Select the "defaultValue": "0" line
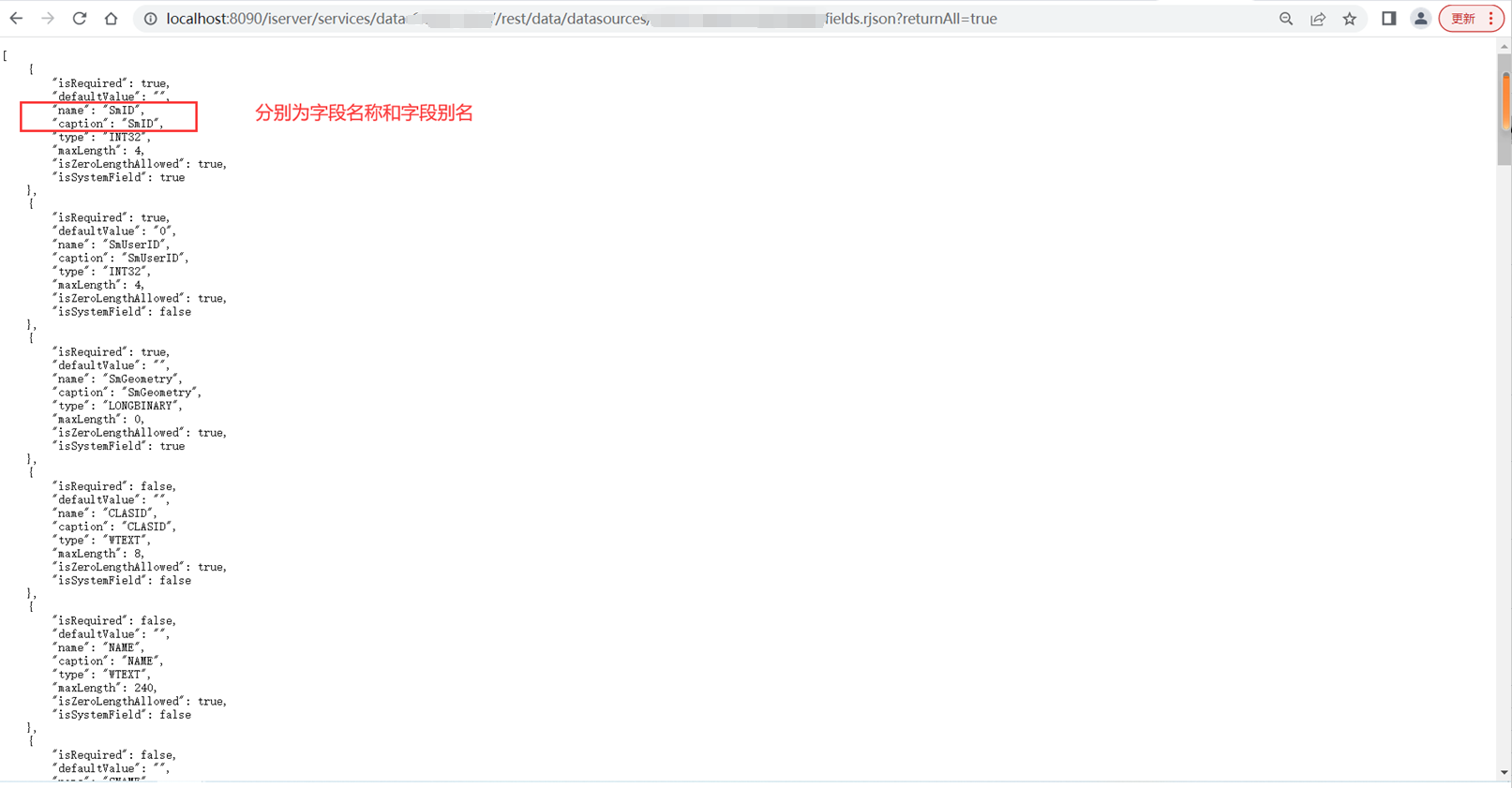The height and width of the screenshot is (788, 1512). click(114, 231)
